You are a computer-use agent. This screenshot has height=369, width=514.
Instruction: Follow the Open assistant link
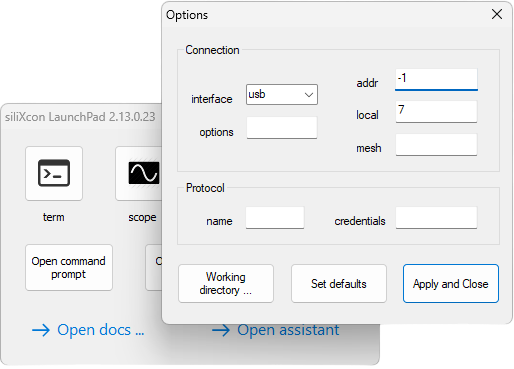click(288, 330)
